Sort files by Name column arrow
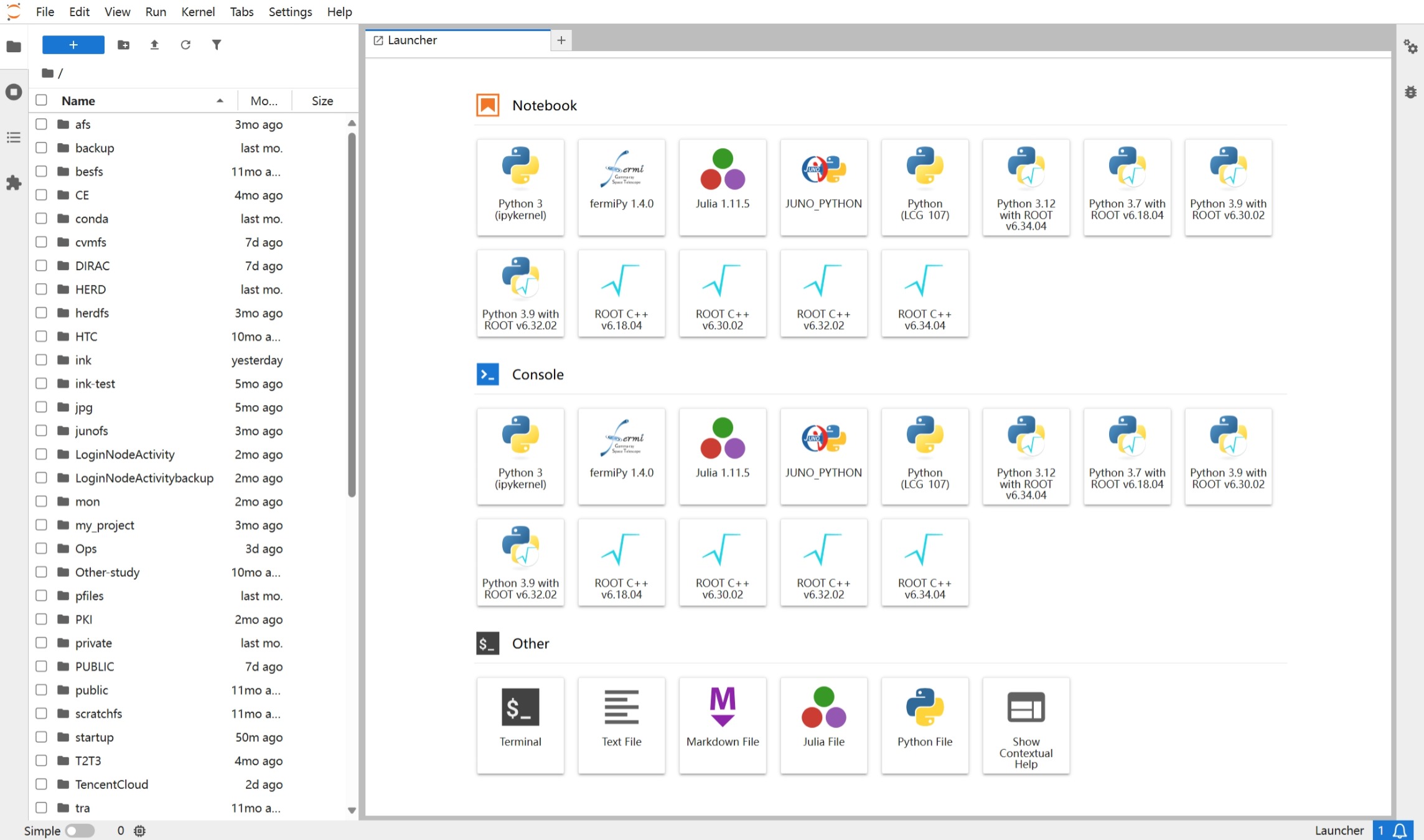 point(220,101)
